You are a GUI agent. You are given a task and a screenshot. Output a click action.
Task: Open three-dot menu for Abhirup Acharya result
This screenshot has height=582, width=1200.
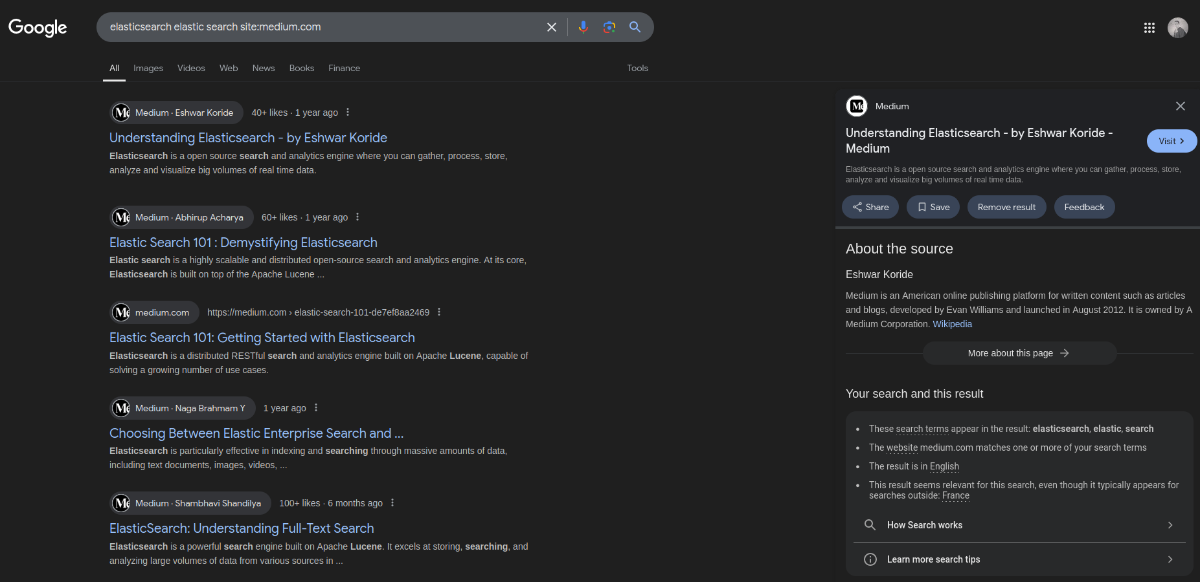click(358, 217)
